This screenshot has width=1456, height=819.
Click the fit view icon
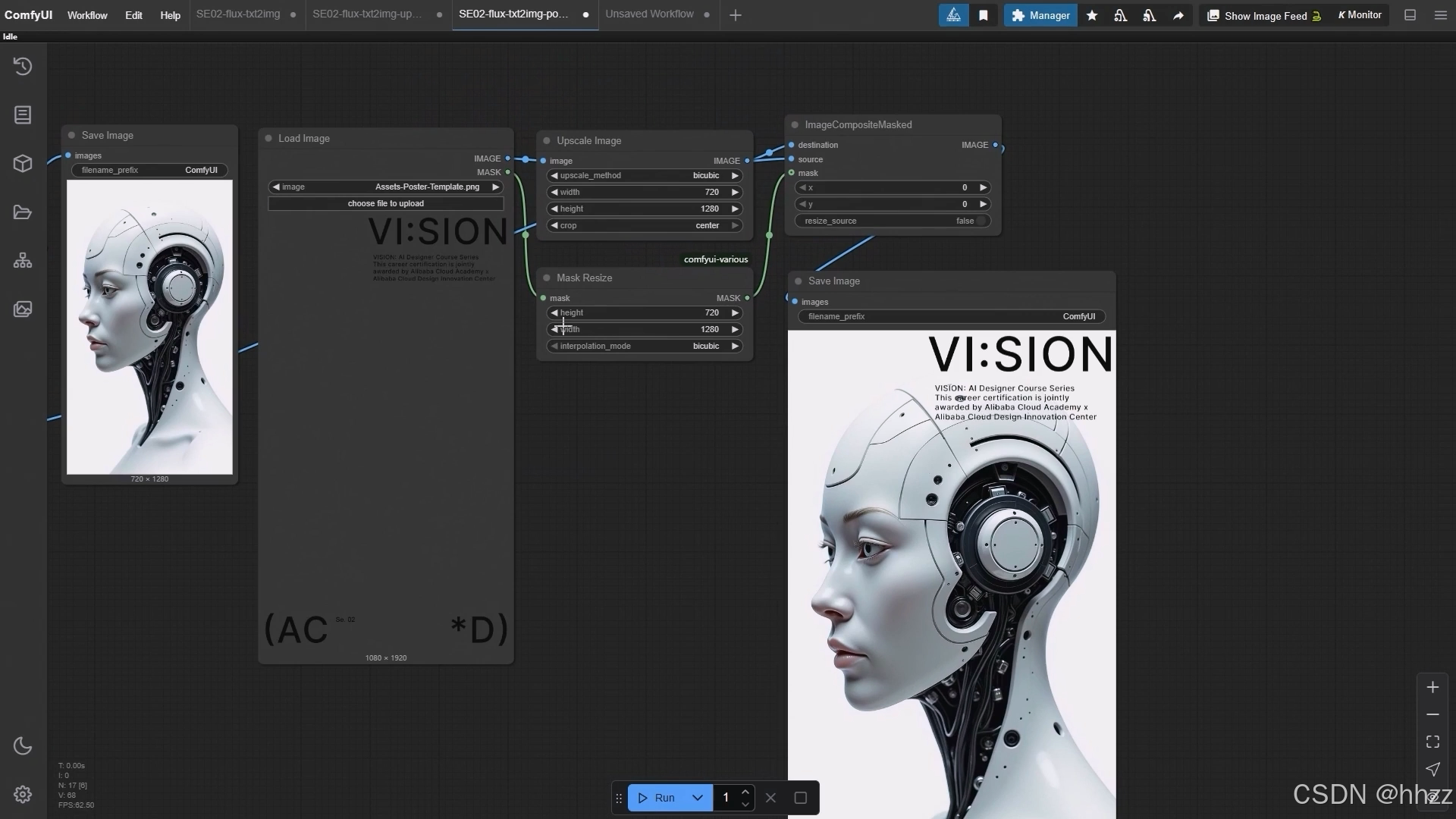(1432, 742)
